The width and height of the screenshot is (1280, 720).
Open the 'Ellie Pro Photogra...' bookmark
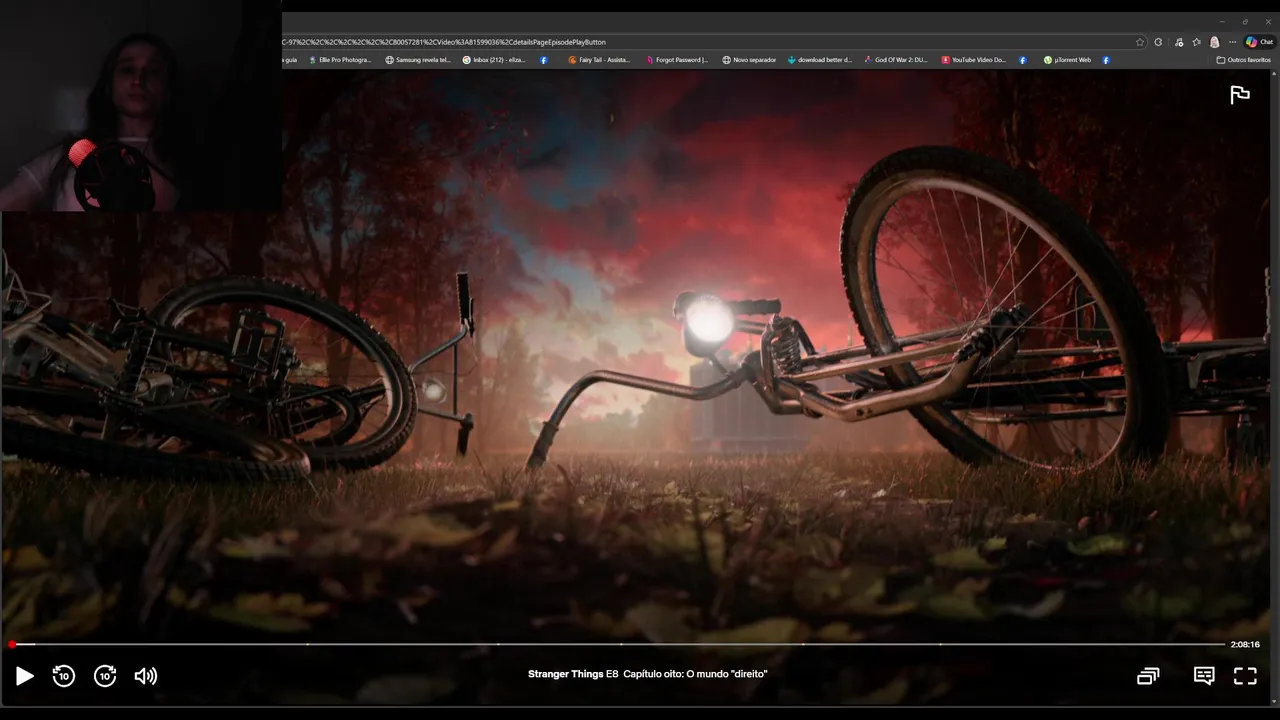pyautogui.click(x=339, y=60)
